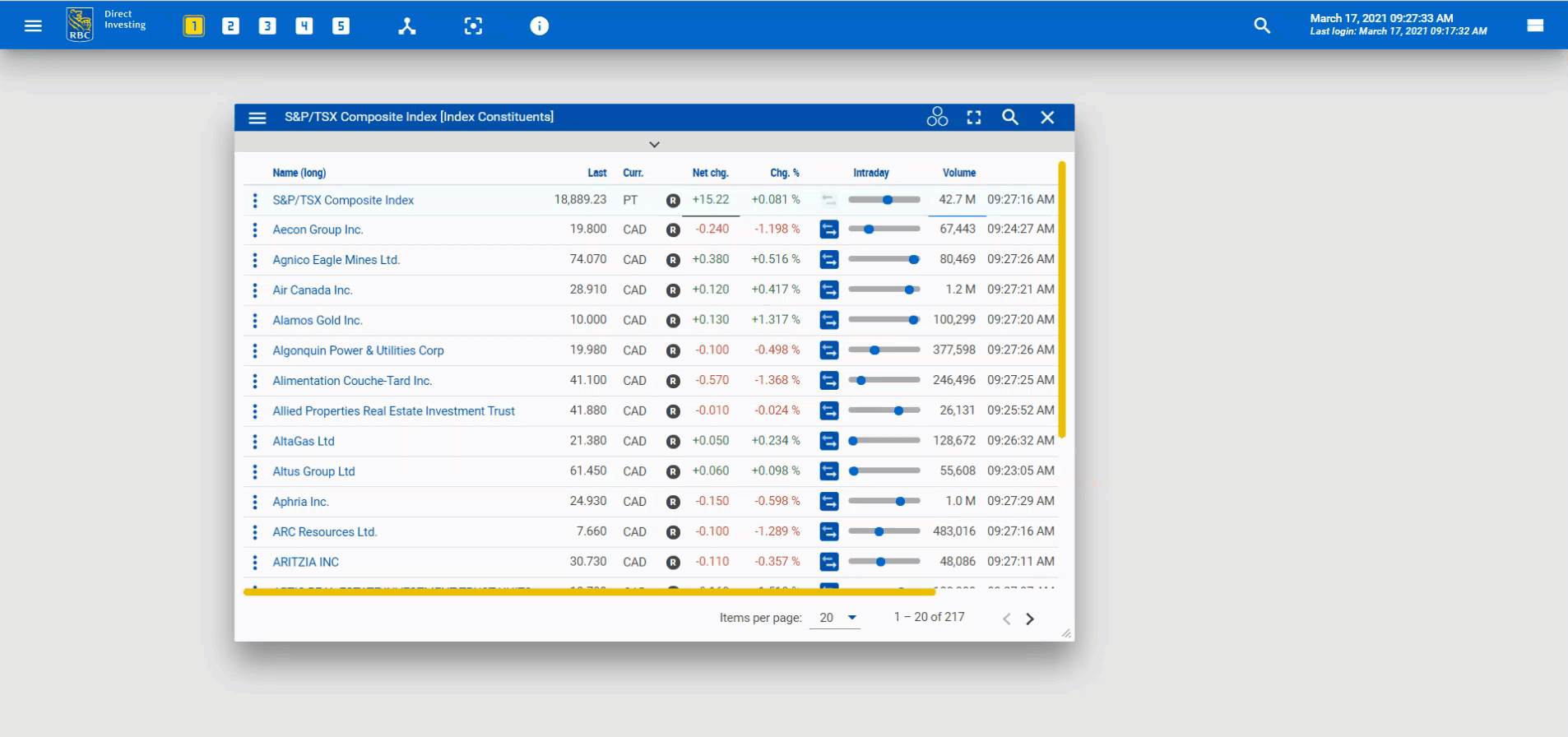Open Allied Properties Real Estate Investment Trust

pos(393,411)
